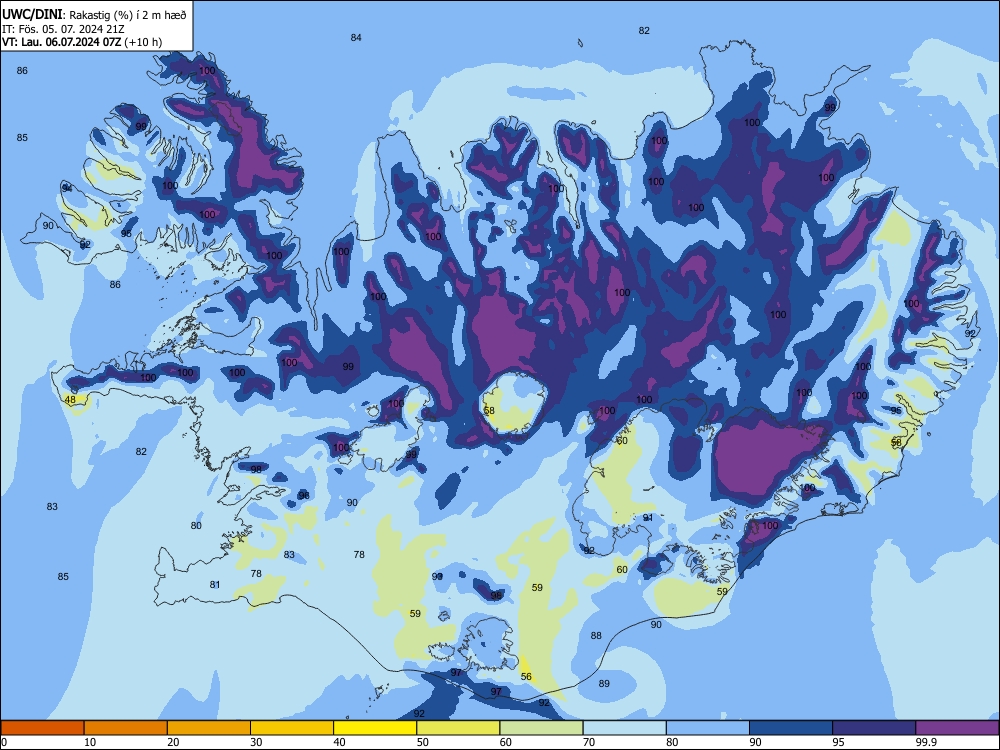Click the legend tick label 99.9
Screen dimensions: 1000x750
(926, 742)
